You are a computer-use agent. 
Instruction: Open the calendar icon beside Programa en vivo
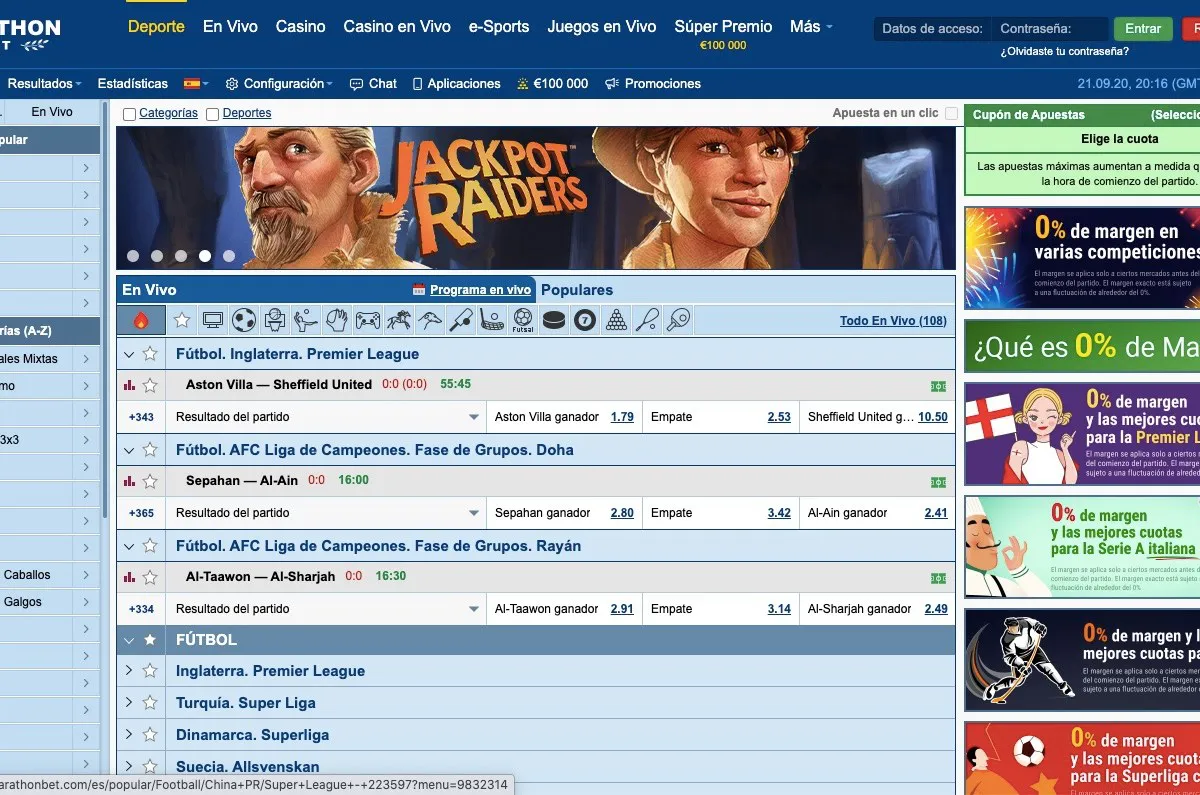coord(419,290)
